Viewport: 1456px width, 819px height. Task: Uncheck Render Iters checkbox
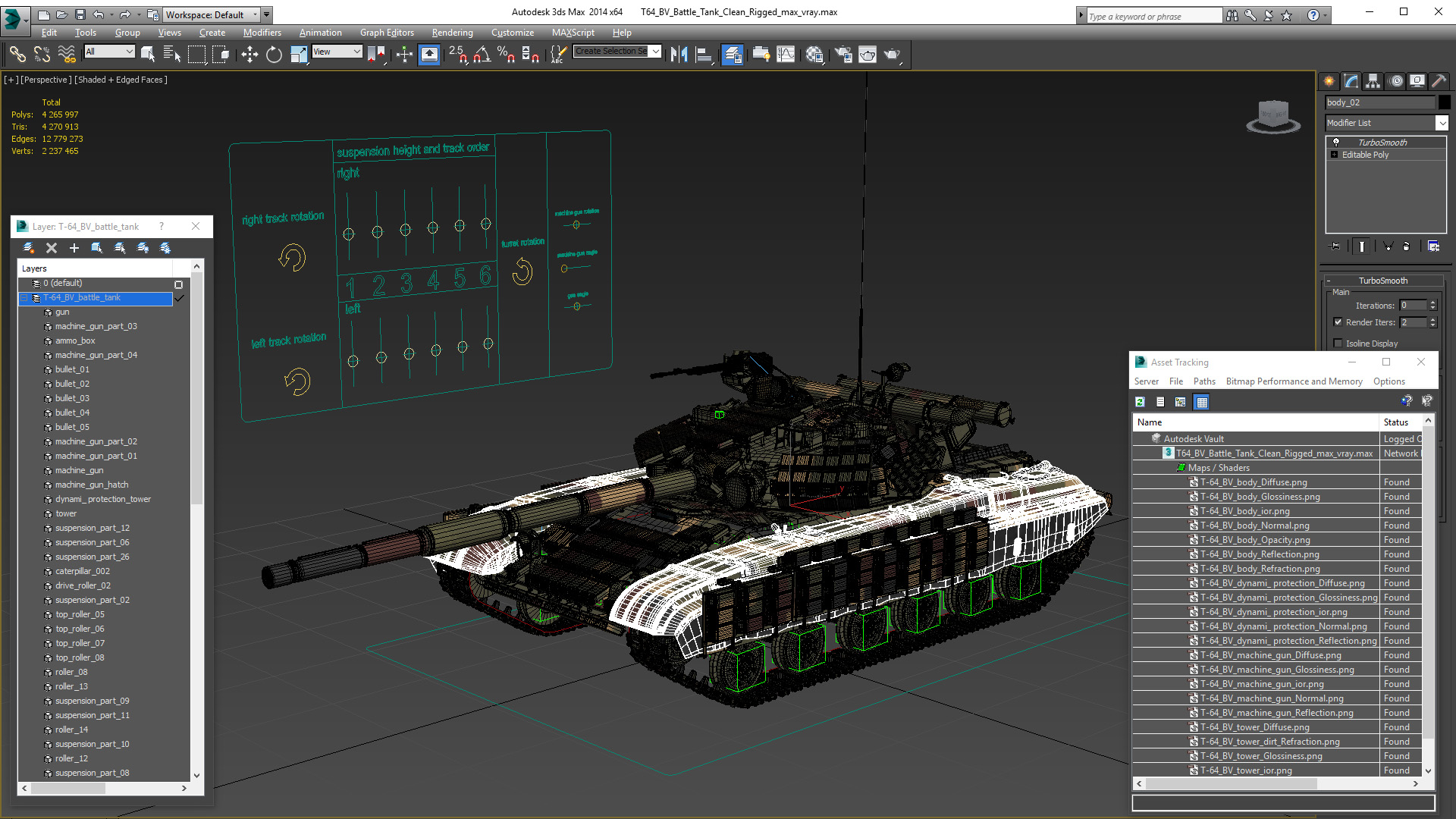pos(1338,322)
